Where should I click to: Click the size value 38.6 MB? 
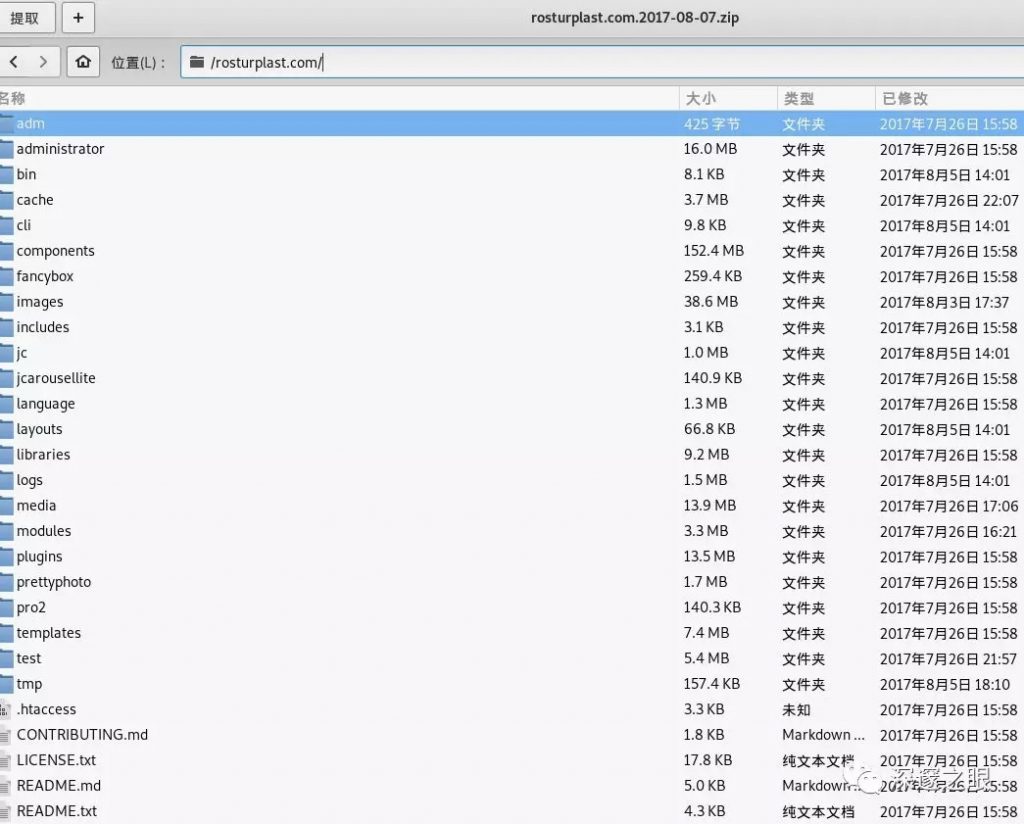[x=711, y=302]
